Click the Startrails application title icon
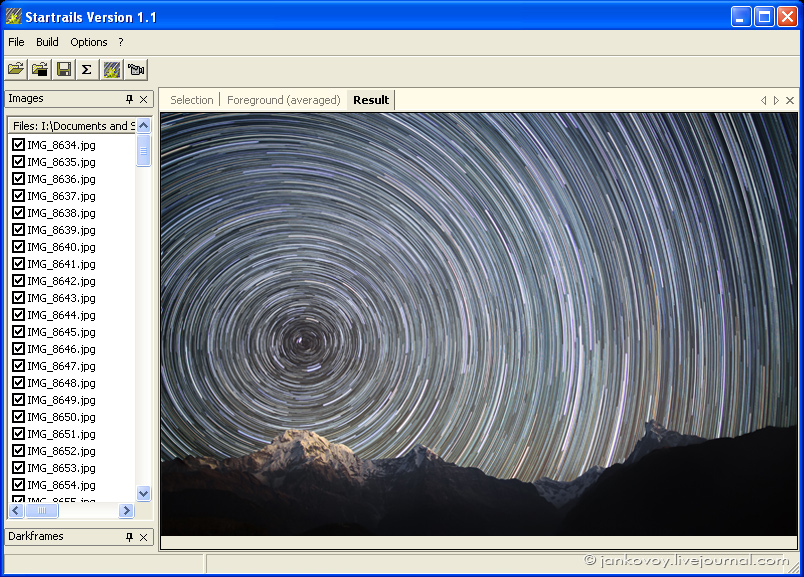The width and height of the screenshot is (804, 577). [x=13, y=17]
